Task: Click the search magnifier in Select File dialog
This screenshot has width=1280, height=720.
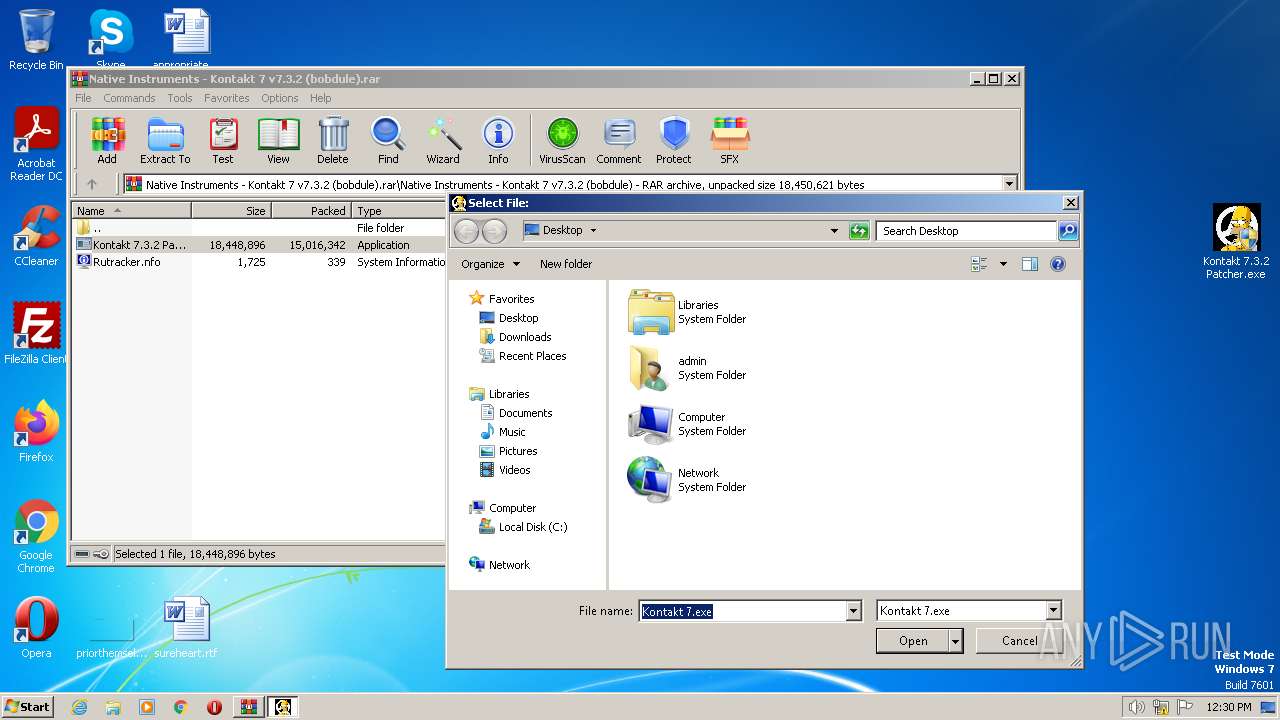Action: coord(1068,231)
